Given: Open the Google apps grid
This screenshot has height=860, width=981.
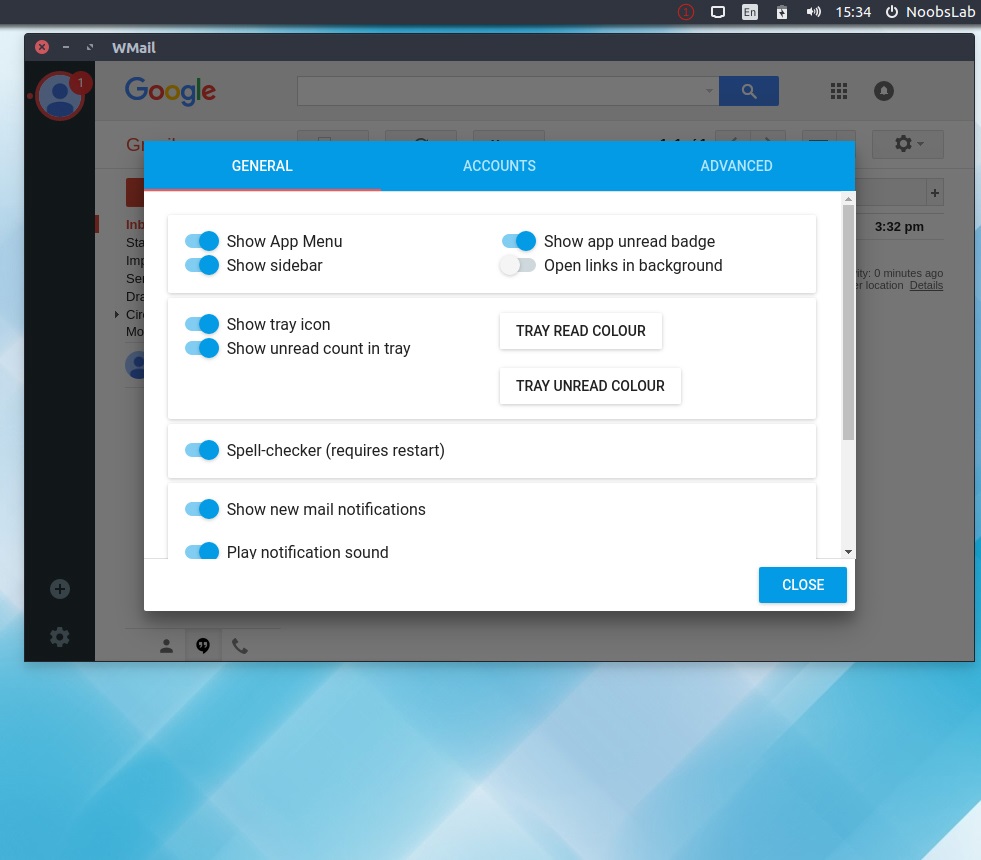Looking at the screenshot, I should point(838,90).
